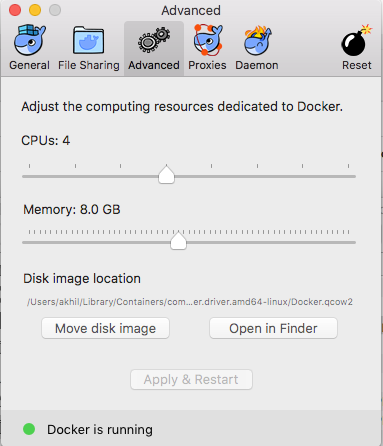The image size is (383, 446).
Task: Open the Daemon whale icon
Action: click(x=258, y=41)
